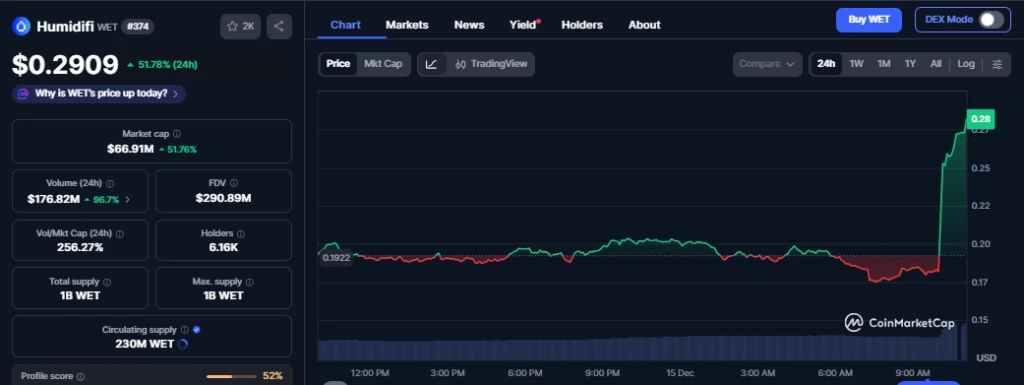Open the Holders tab

tap(582, 25)
